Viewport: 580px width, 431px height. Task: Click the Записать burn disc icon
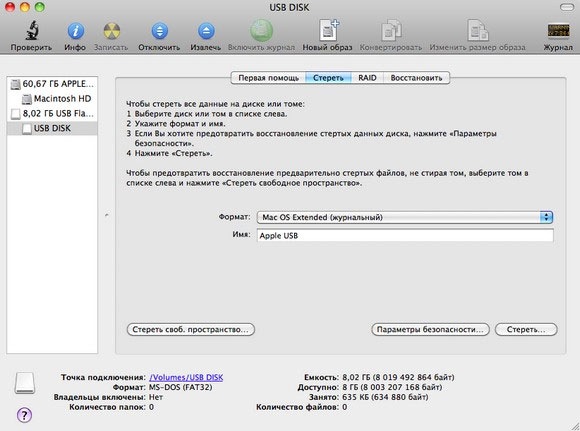[111, 31]
